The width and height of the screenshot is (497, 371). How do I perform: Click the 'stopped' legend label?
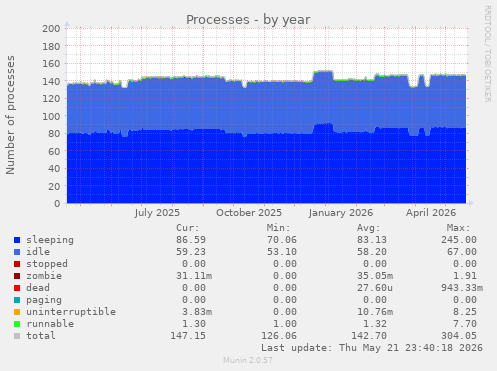coord(47,264)
